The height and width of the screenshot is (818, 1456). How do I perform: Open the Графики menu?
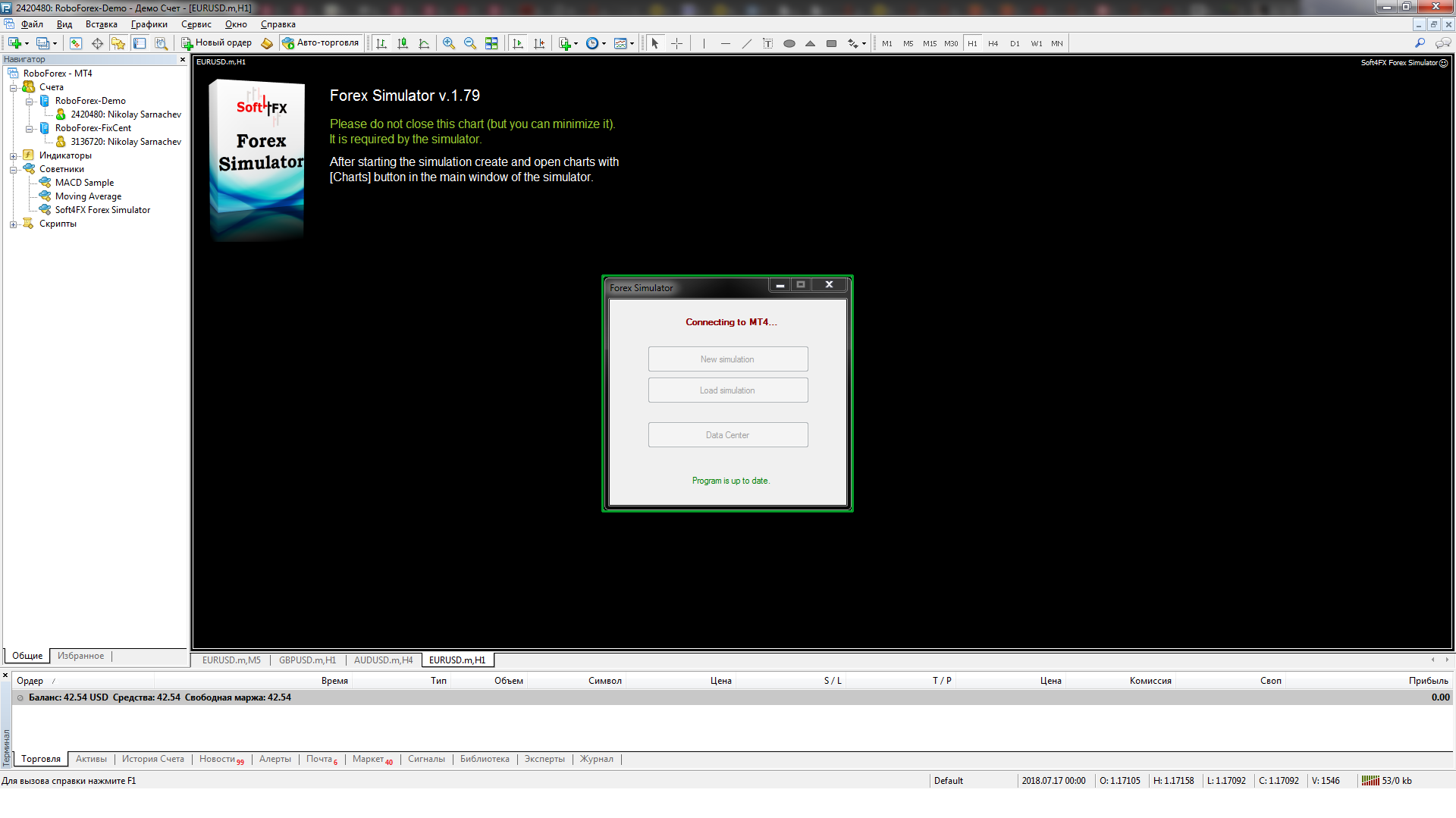coord(149,24)
